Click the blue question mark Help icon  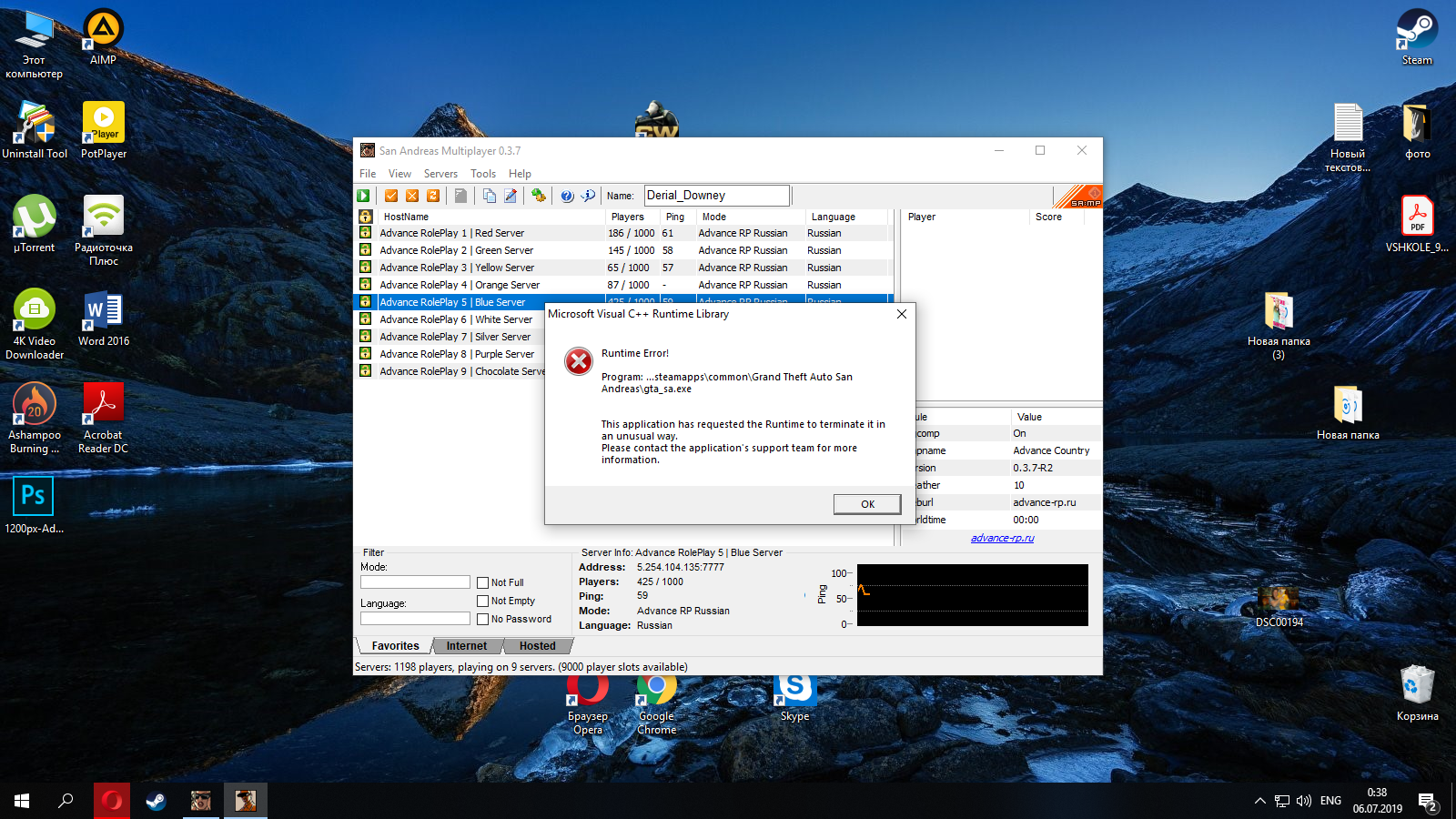[x=567, y=196]
